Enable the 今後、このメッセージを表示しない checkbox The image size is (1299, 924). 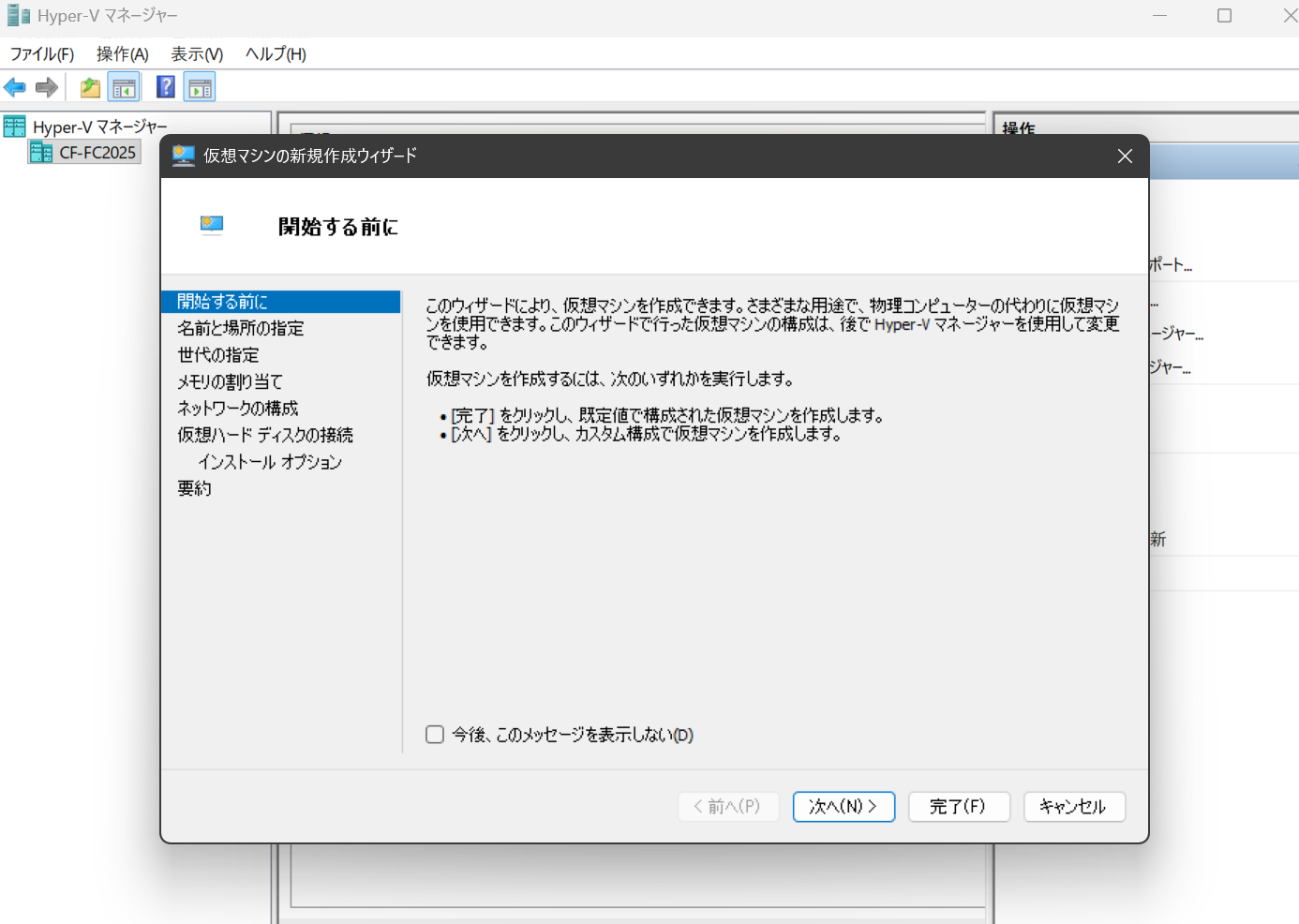point(435,735)
